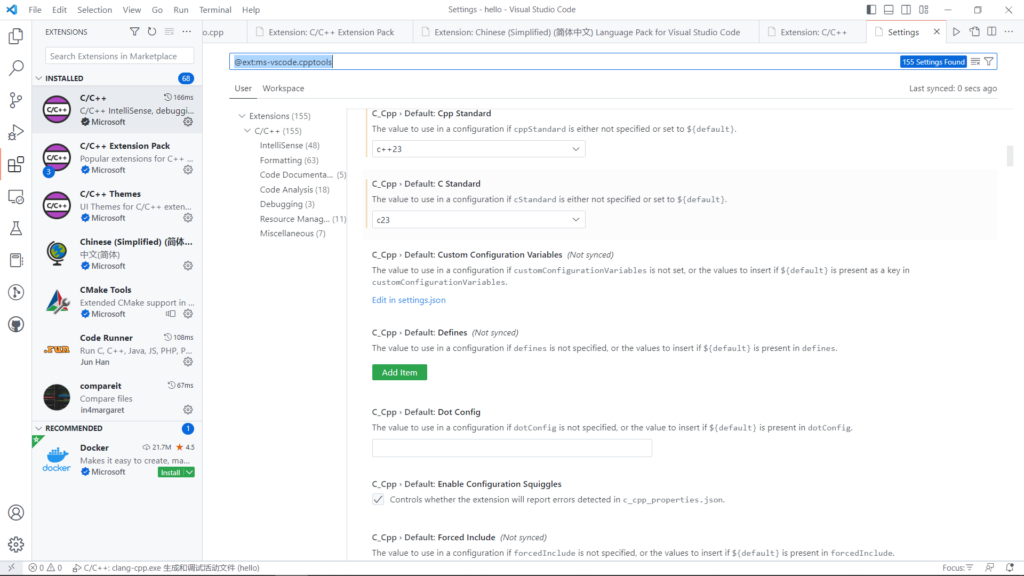Screen dimensions: 1024x576
Task: Open the Testing flask icon
Action: click(16, 228)
